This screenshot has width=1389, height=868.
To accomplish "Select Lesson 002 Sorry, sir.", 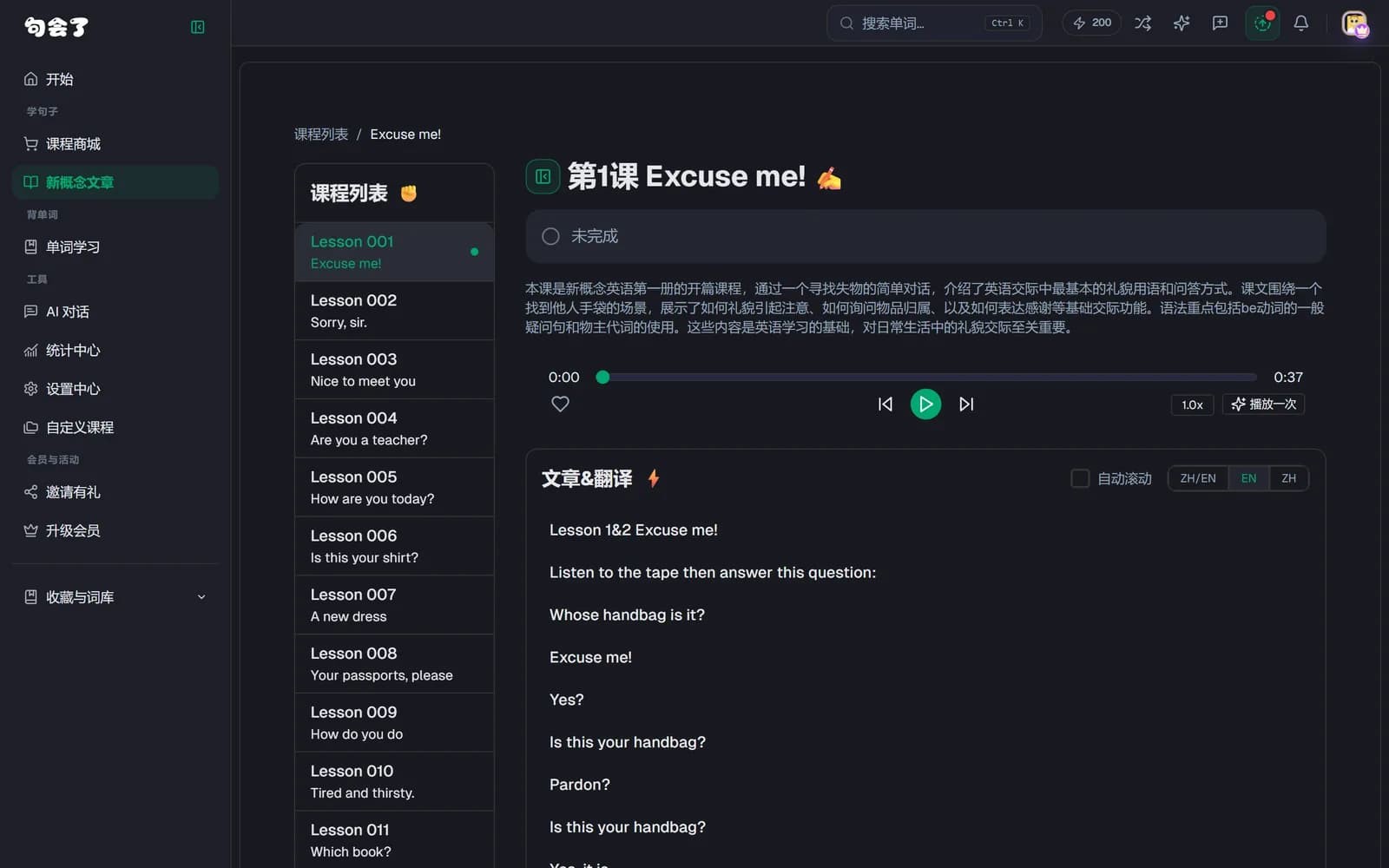I will click(394, 311).
